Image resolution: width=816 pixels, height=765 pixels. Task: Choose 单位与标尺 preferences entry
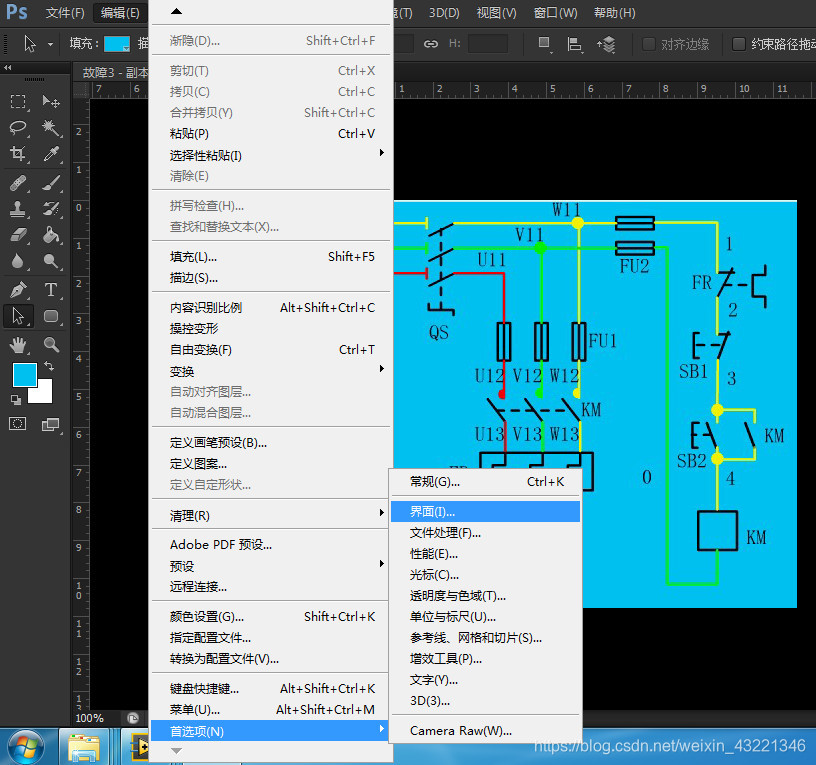pyautogui.click(x=486, y=617)
